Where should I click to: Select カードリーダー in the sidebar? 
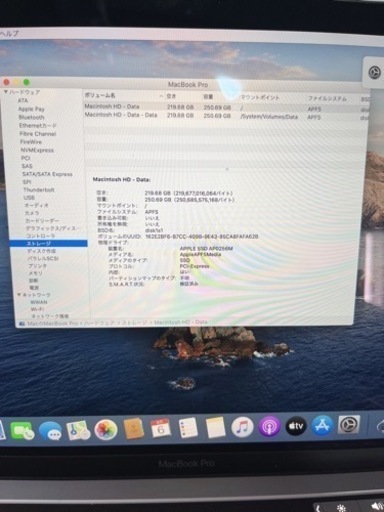coord(42,221)
